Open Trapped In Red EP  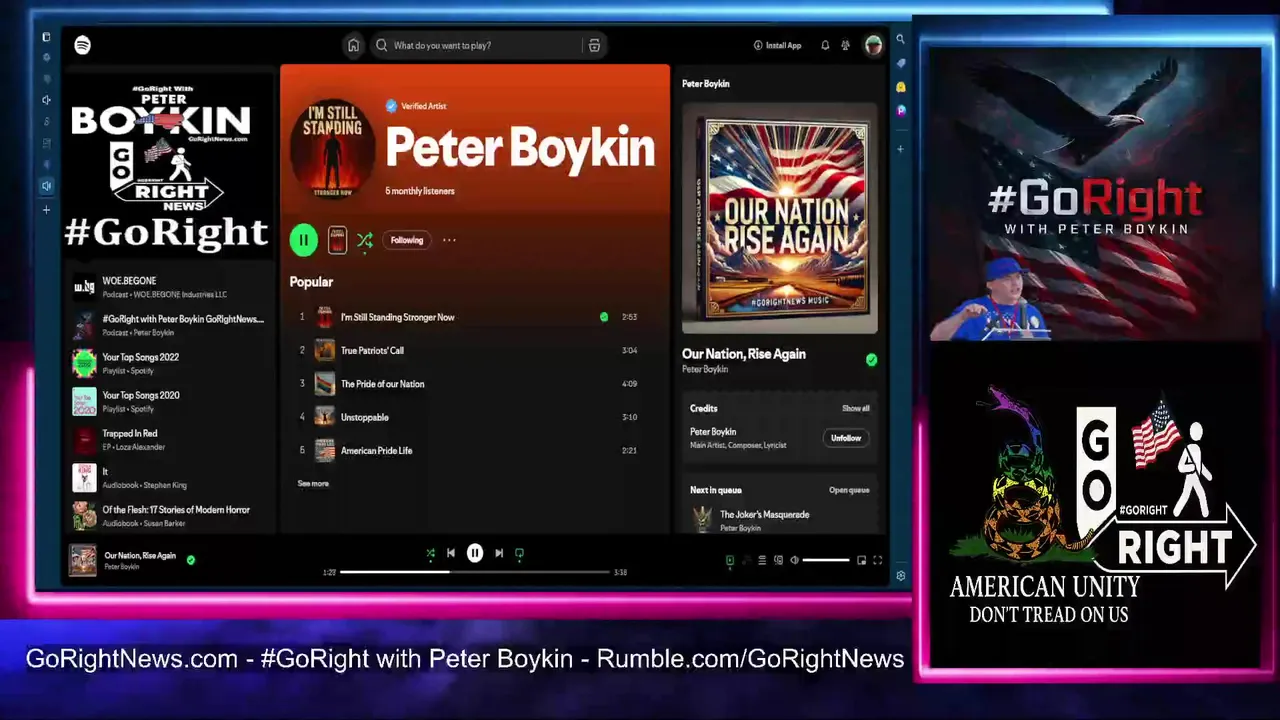point(168,439)
